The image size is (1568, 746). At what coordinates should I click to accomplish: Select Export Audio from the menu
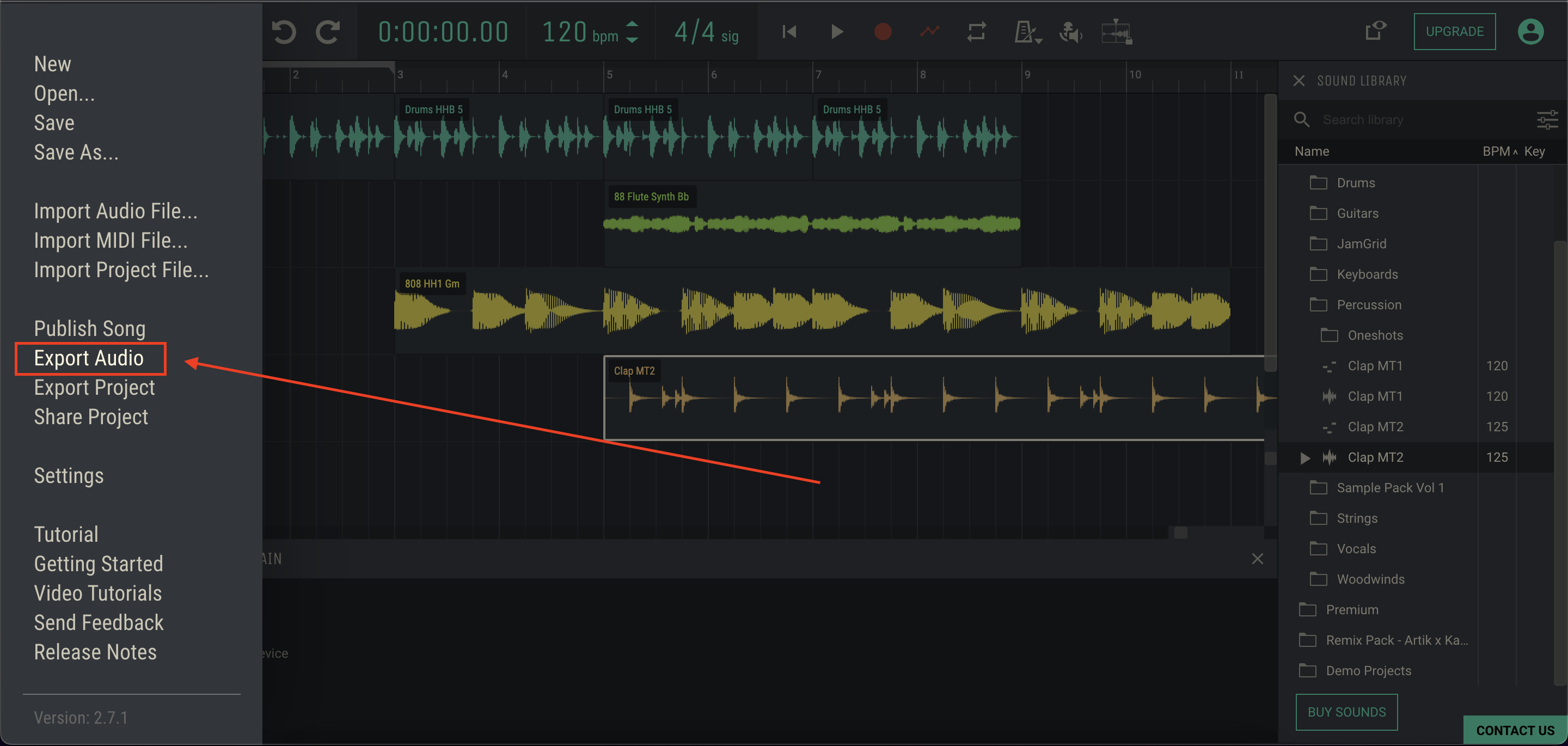(x=89, y=358)
